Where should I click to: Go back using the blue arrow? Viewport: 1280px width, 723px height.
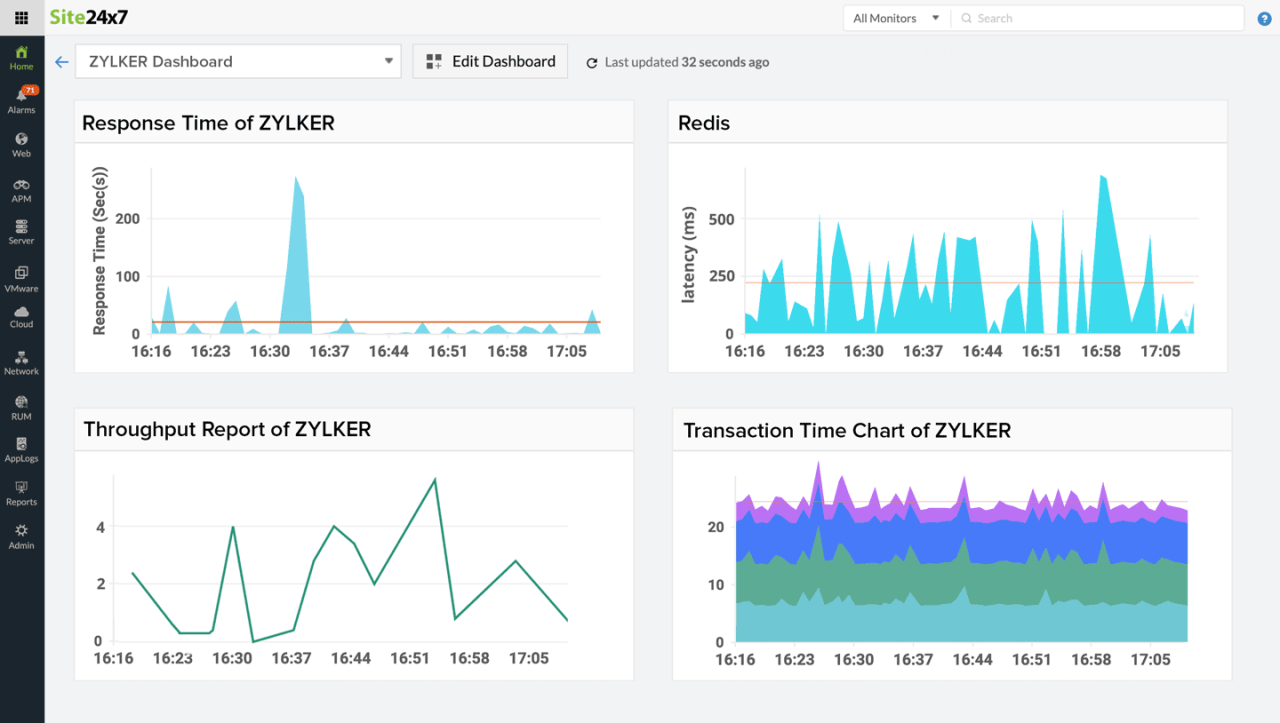(61, 61)
